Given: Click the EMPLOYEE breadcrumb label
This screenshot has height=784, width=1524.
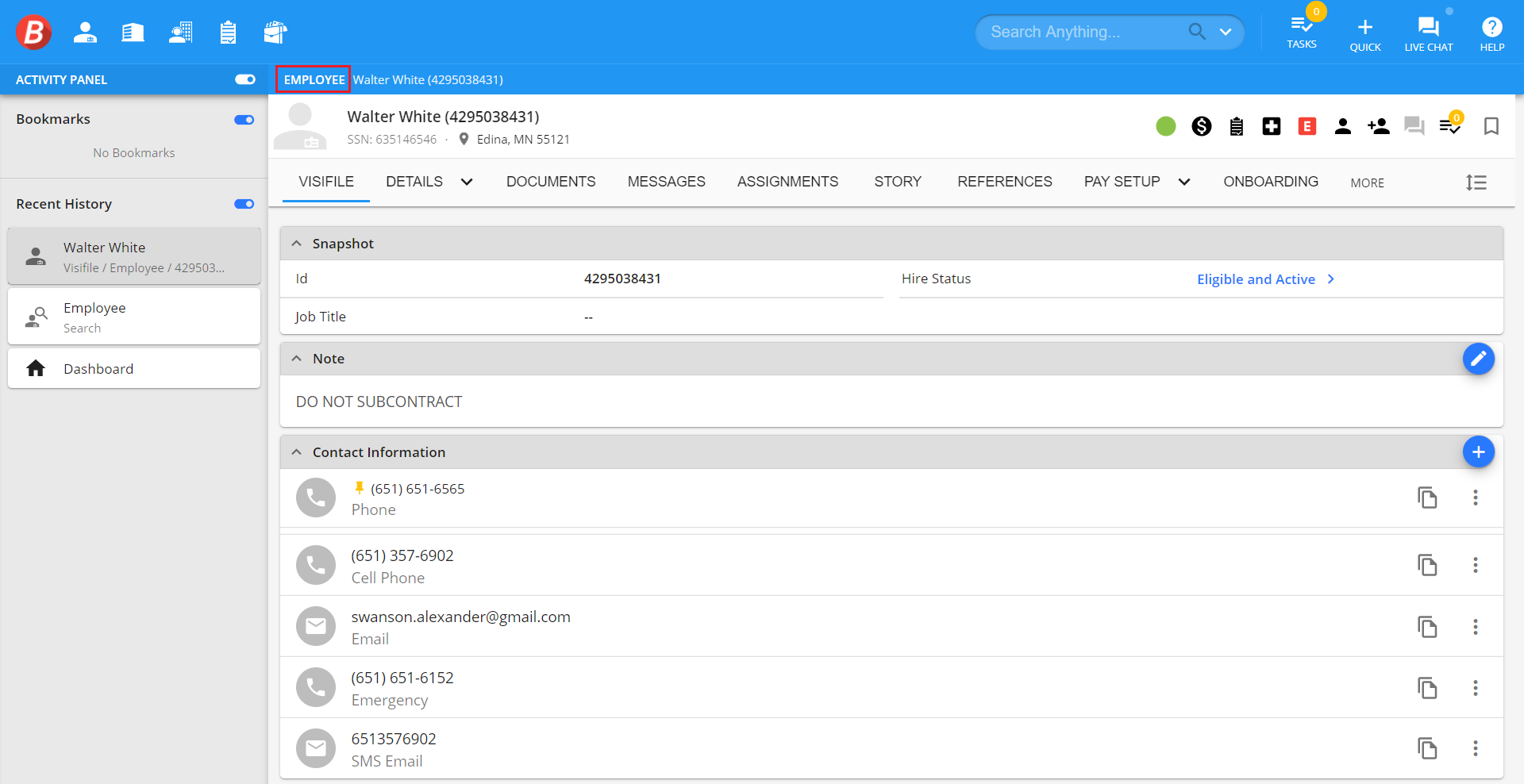Looking at the screenshot, I should pyautogui.click(x=314, y=79).
